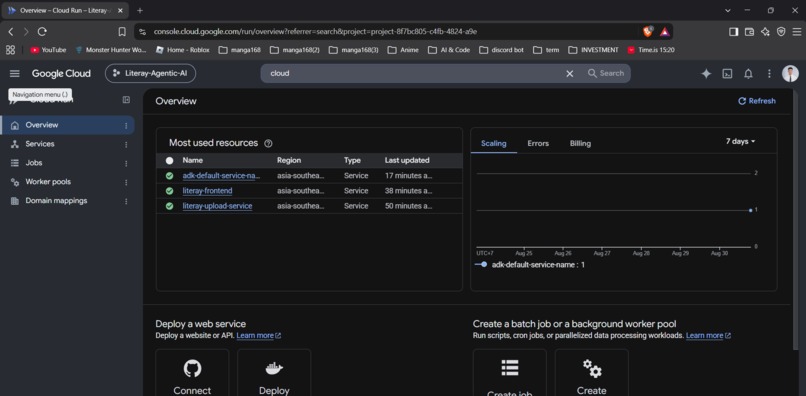Click the Brave Shields lion icon
Screen dimensions: 806x396
[648, 32]
